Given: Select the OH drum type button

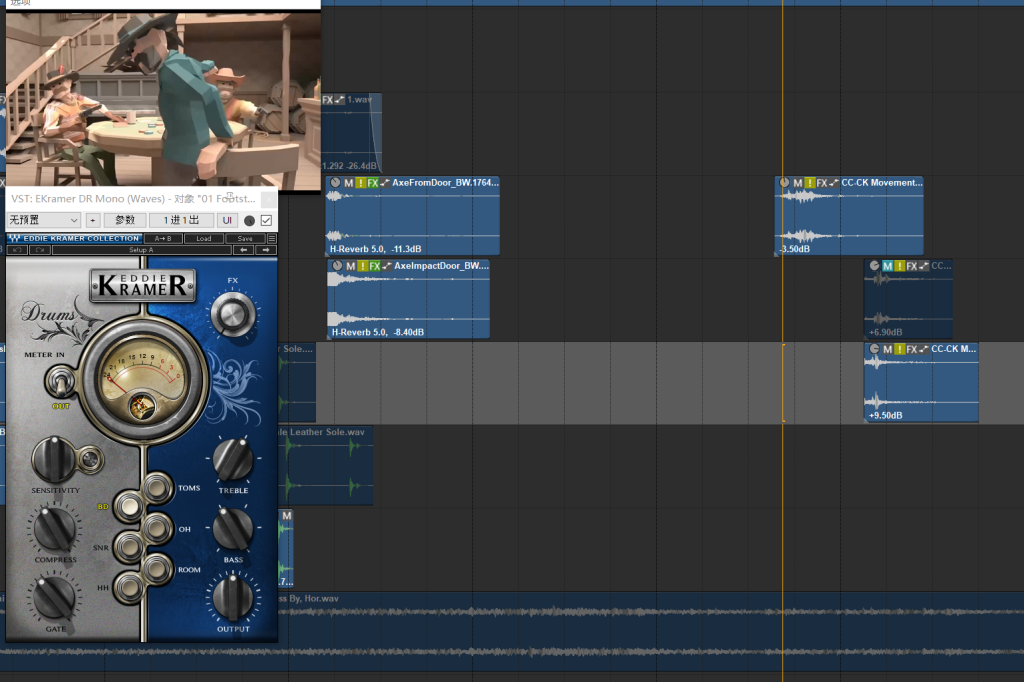Looking at the screenshot, I should coord(157,528).
